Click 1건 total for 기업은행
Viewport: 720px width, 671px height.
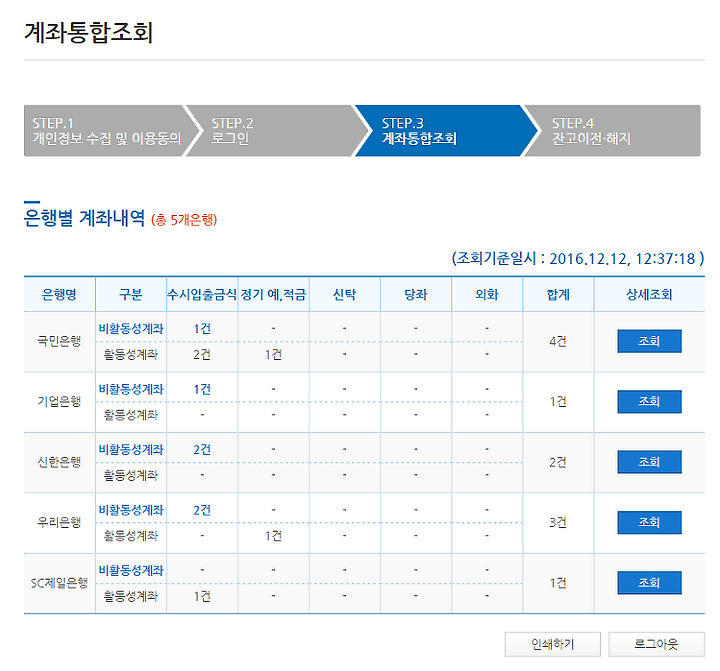558,402
